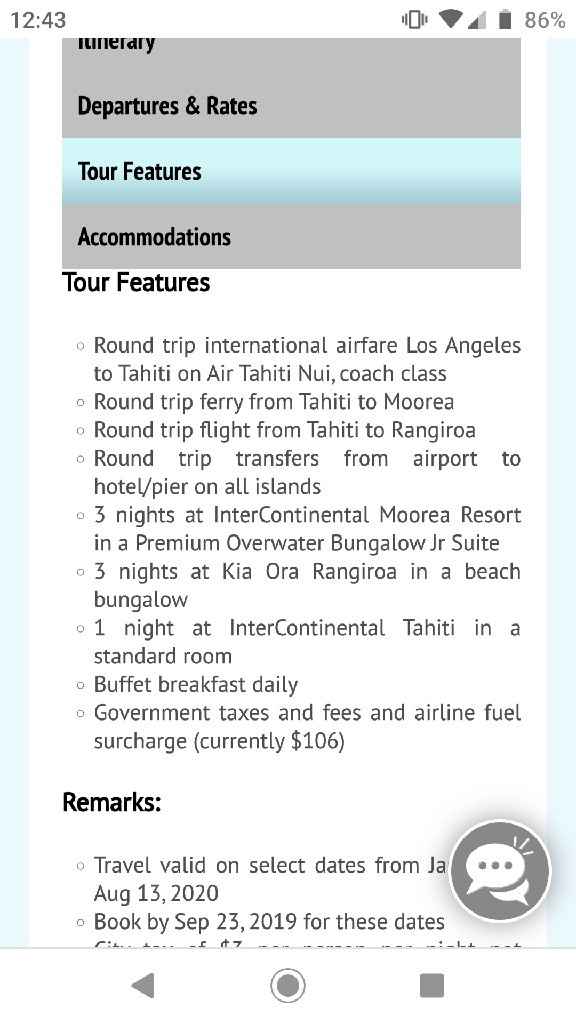This screenshot has height=1024, width=576.
Task: Switch to the Tour Features tab
Action: click(291, 171)
